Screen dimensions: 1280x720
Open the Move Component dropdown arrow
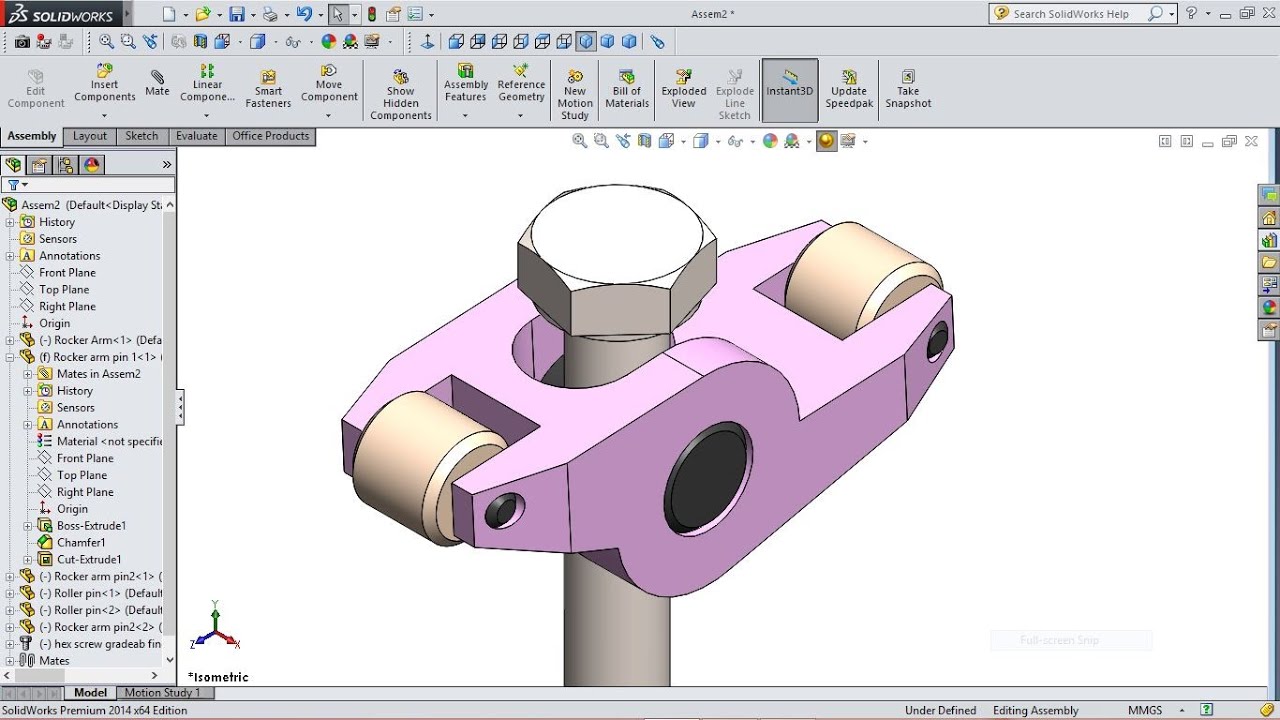329,115
